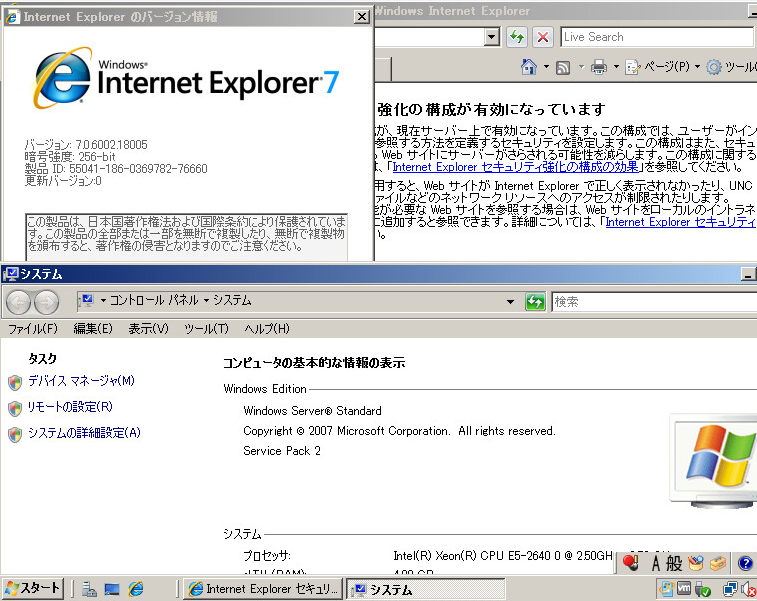Image resolution: width=757 pixels, height=601 pixels.
Task: Open システムの詳細設定(A) task link
Action: 84,433
